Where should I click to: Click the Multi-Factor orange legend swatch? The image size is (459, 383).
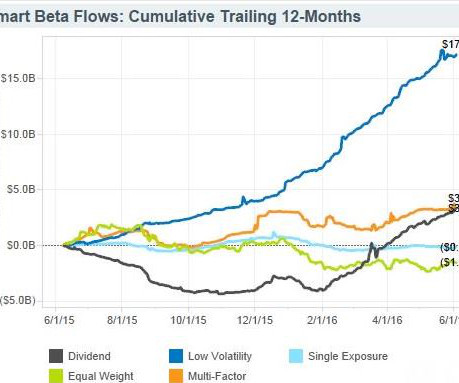pos(176,376)
